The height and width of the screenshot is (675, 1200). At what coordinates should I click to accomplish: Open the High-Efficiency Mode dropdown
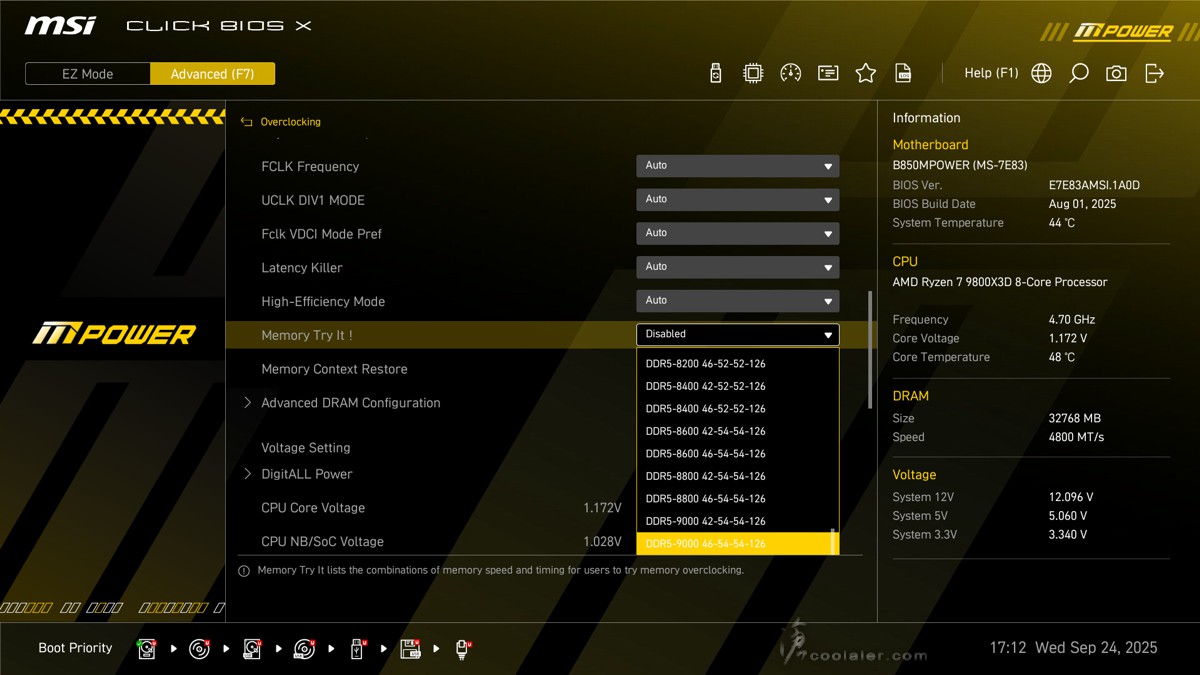point(738,301)
